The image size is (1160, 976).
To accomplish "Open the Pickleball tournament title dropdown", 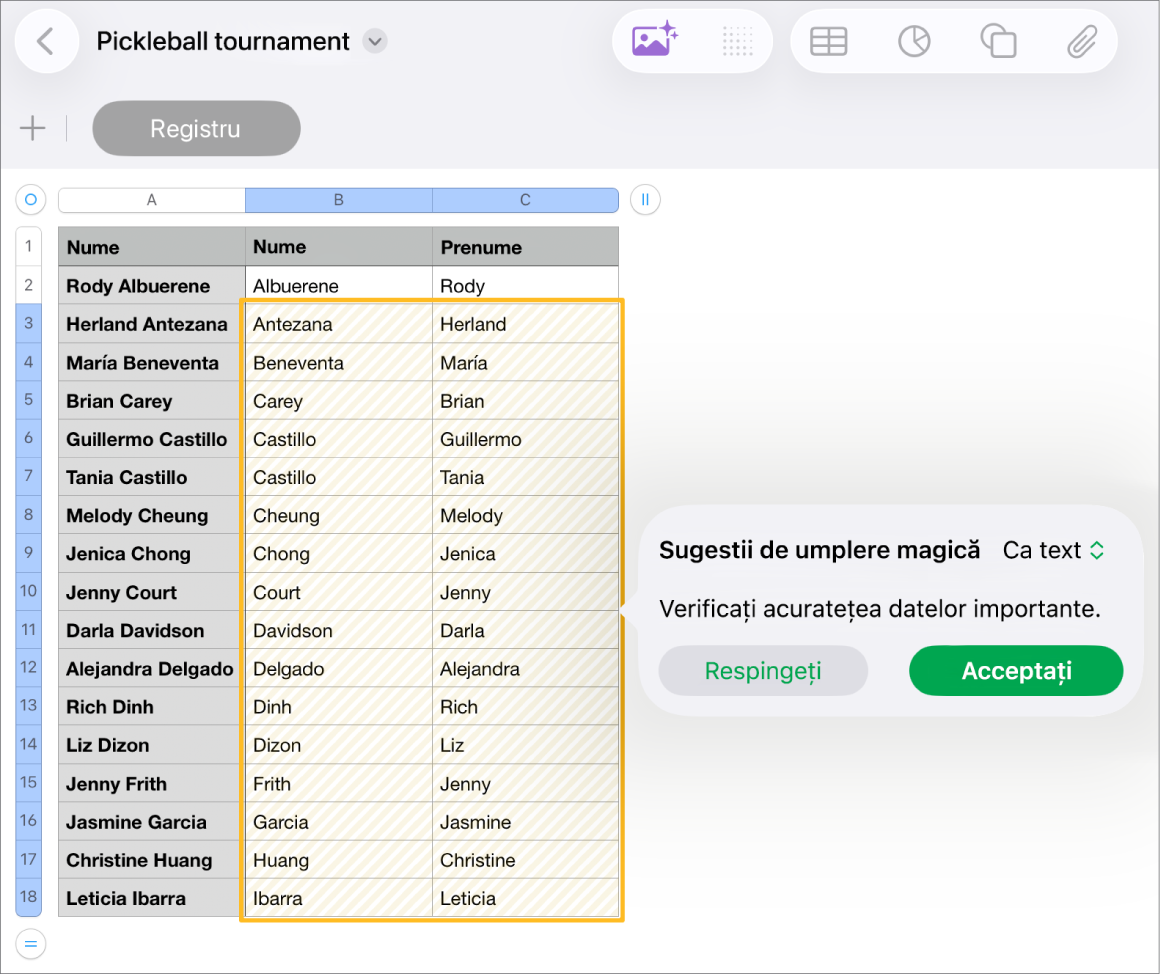I will [375, 41].
